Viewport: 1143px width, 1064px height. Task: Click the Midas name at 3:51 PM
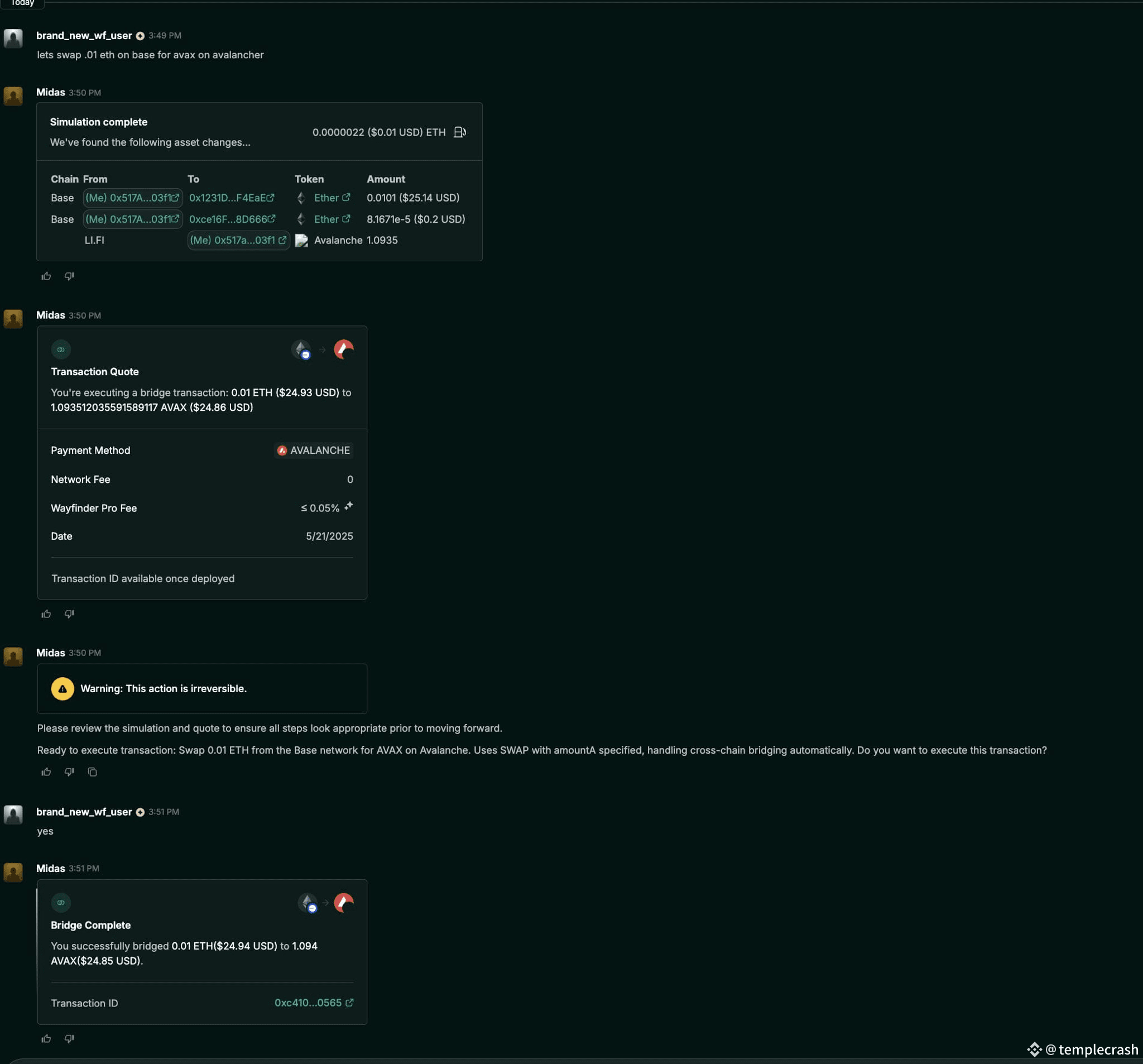point(51,869)
